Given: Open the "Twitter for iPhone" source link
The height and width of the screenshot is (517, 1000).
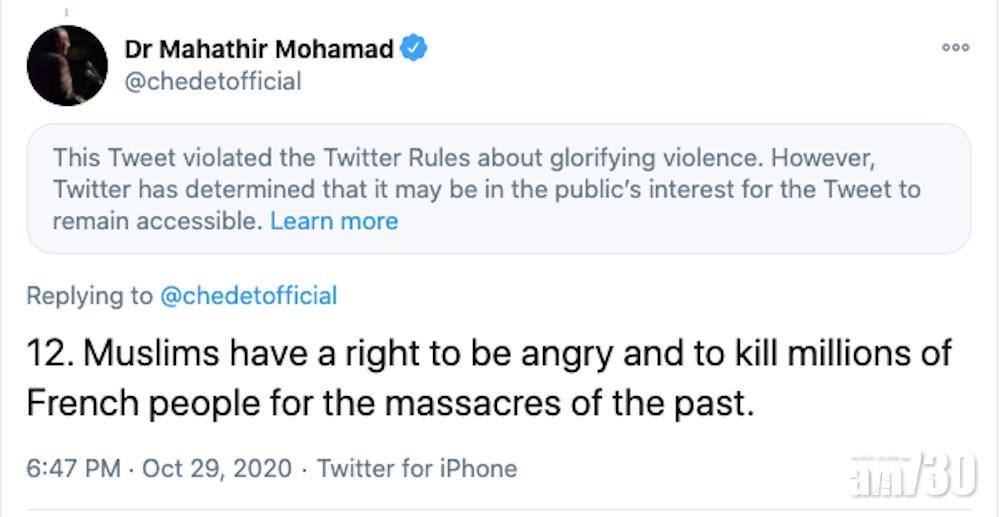Looking at the screenshot, I should 417,468.
